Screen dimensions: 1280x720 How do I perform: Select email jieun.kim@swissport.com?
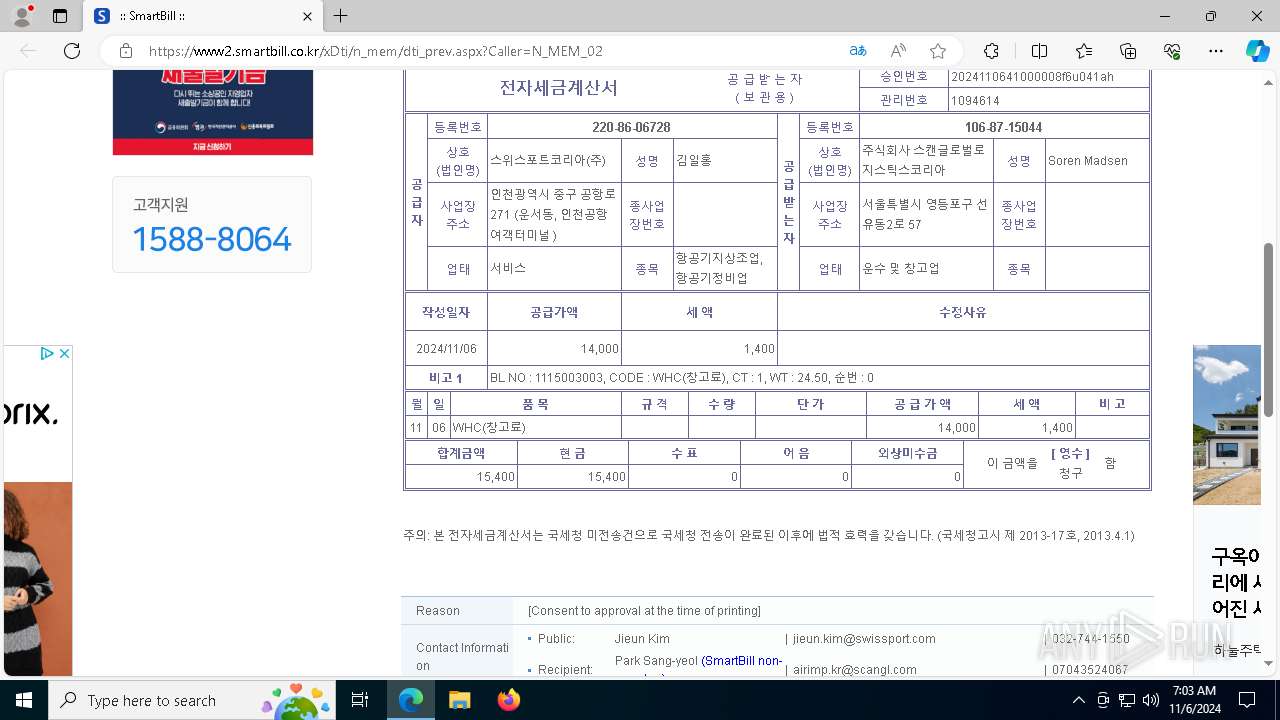pyautogui.click(x=864, y=639)
